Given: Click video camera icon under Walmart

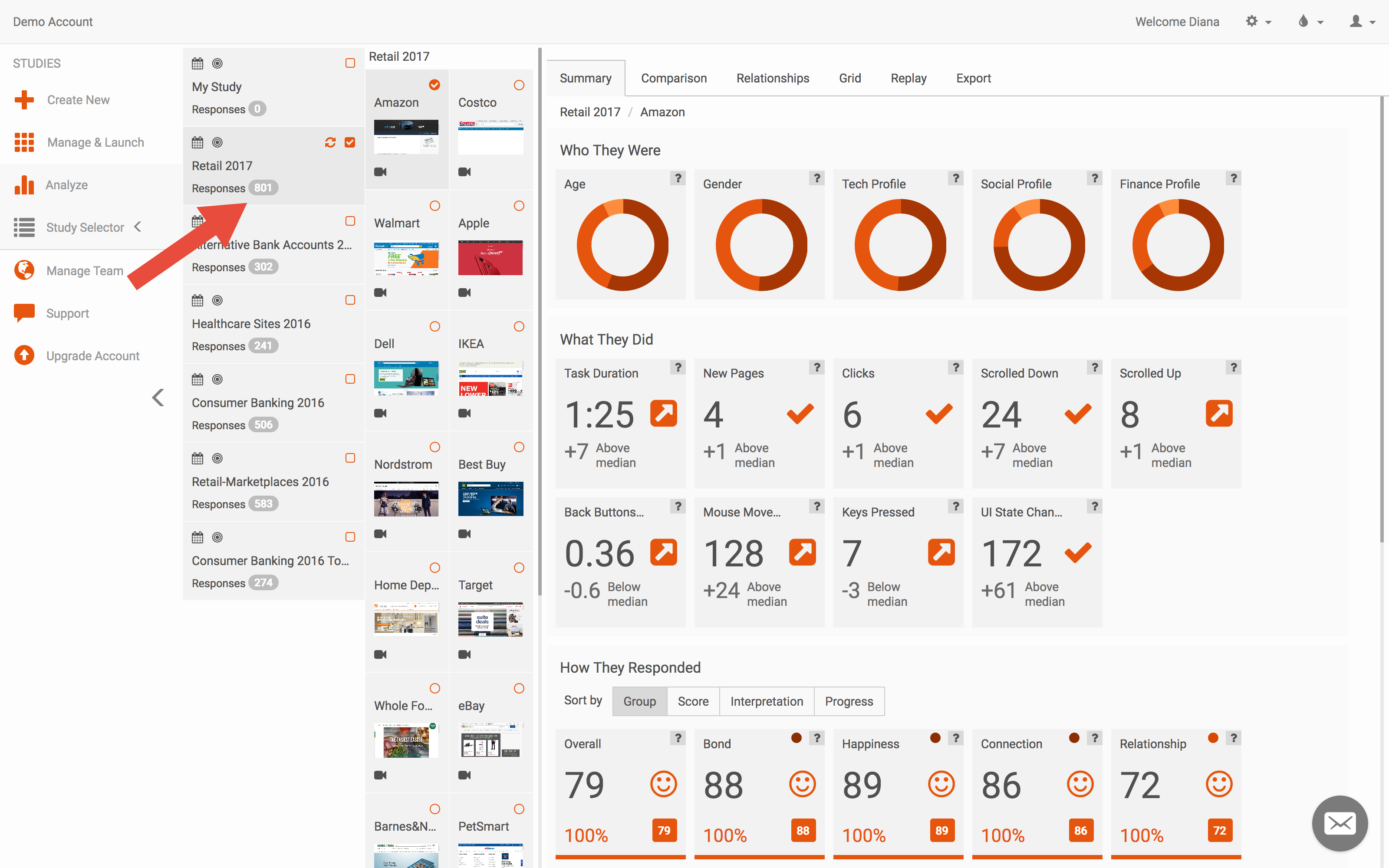Looking at the screenshot, I should click(381, 292).
